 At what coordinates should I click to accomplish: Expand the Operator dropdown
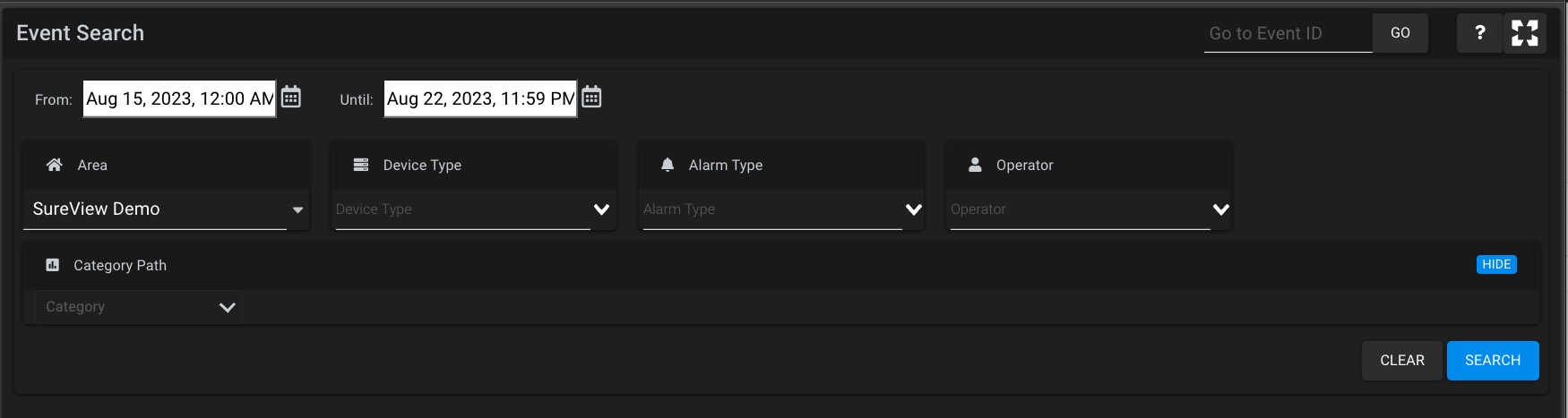[x=1089, y=209]
